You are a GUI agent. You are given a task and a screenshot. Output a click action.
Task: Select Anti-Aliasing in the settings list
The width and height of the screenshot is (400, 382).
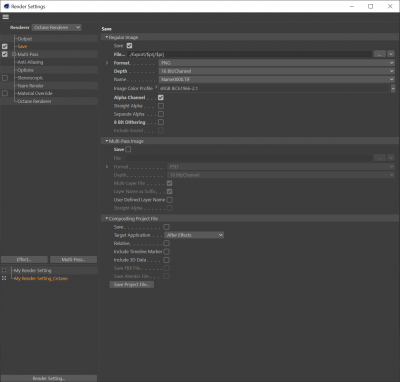pos(30,62)
